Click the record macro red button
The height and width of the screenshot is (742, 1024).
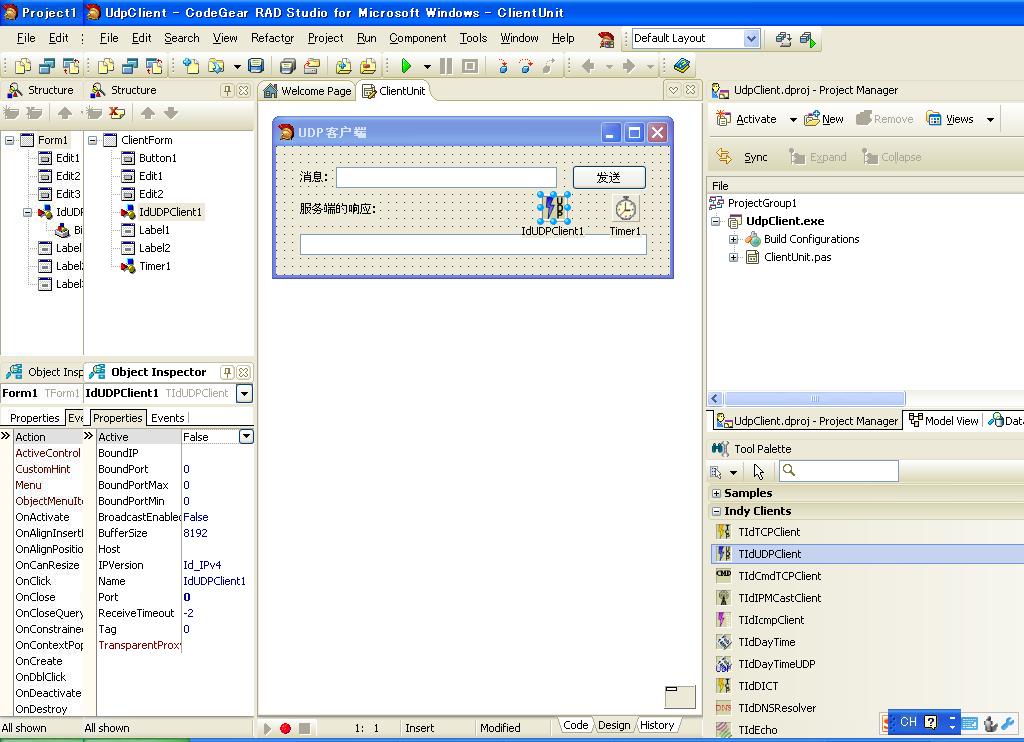coord(285,728)
